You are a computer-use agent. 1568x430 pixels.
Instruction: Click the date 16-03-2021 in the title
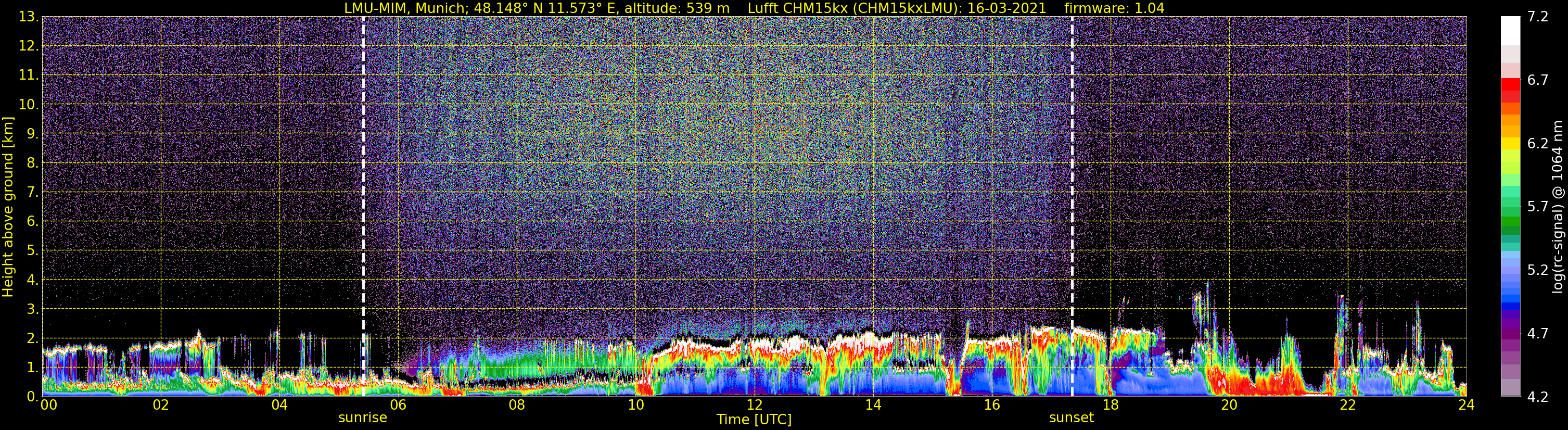coord(1007,8)
